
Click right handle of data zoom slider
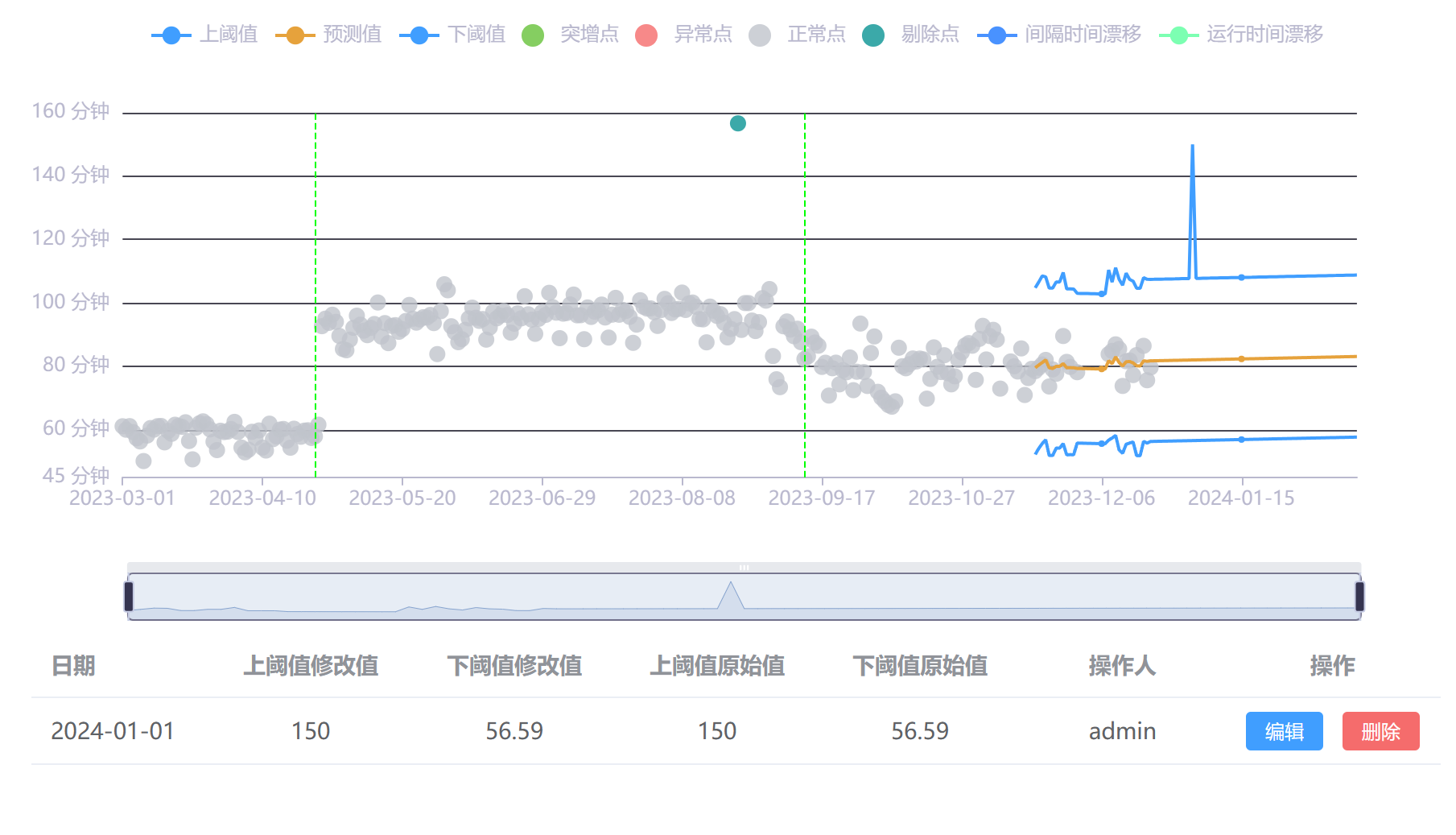point(1359,597)
